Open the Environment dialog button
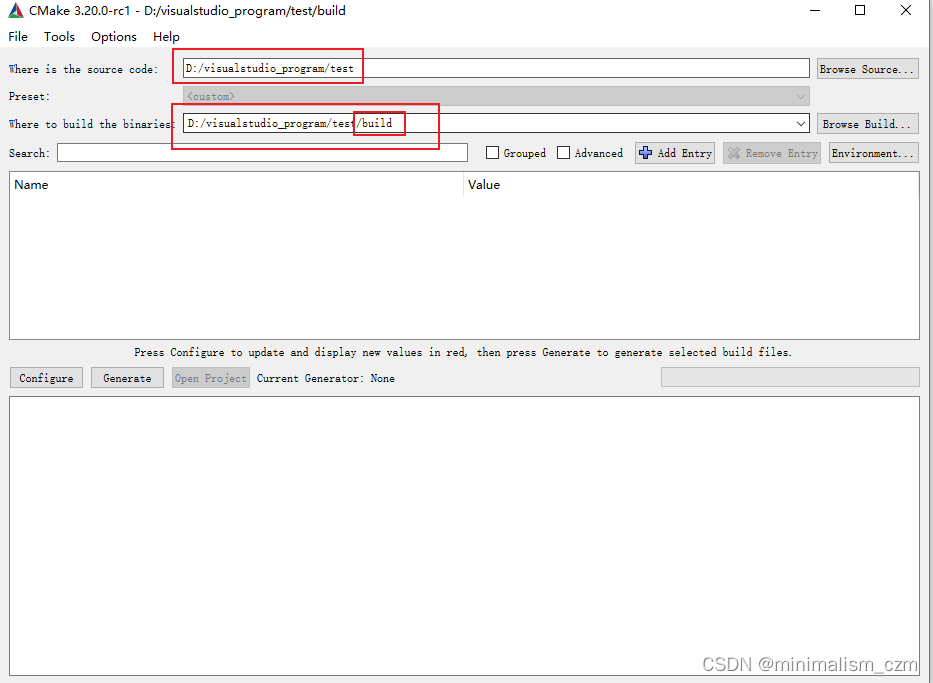This screenshot has width=933, height=683. (x=873, y=153)
